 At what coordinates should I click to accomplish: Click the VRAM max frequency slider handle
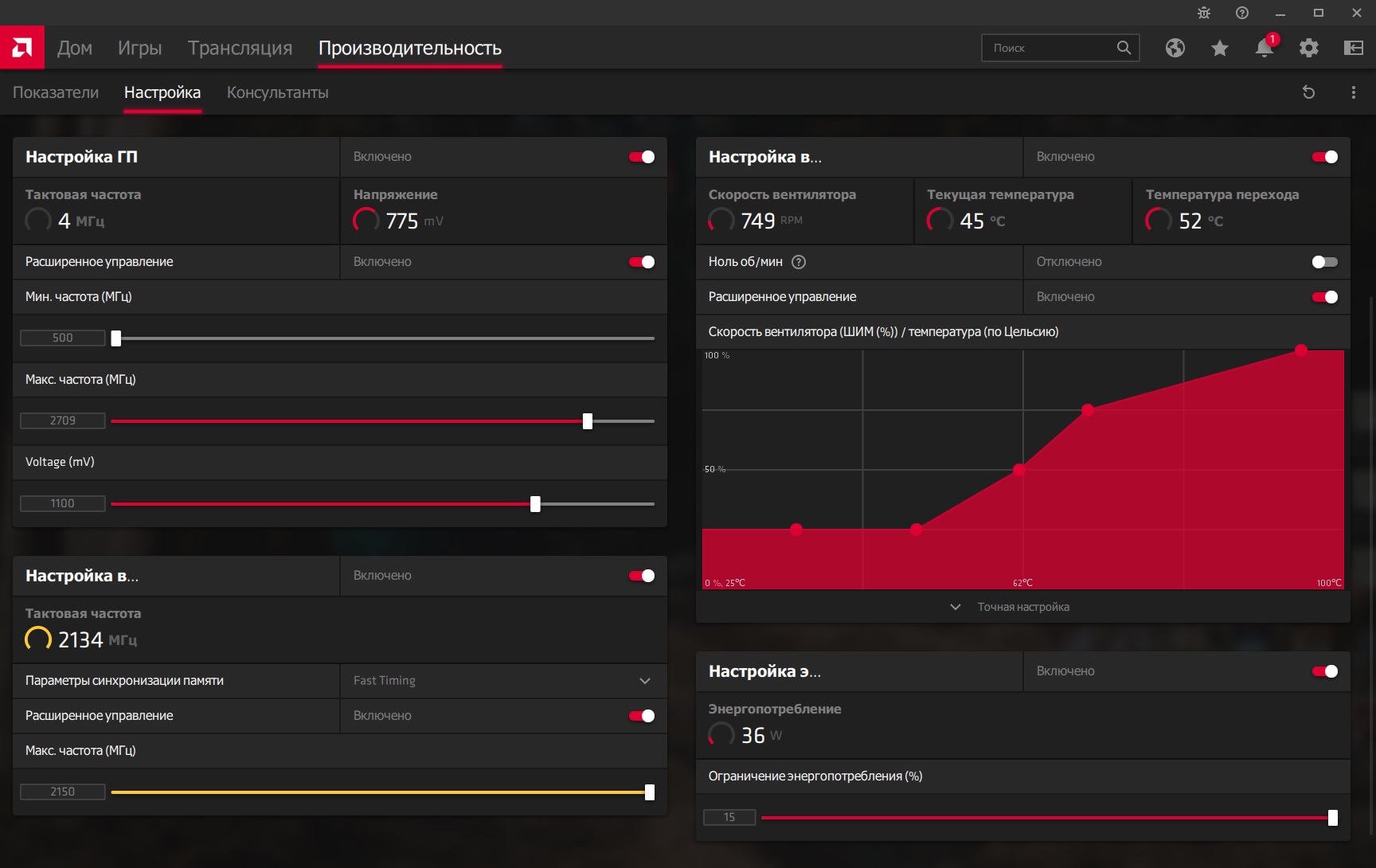coord(650,792)
